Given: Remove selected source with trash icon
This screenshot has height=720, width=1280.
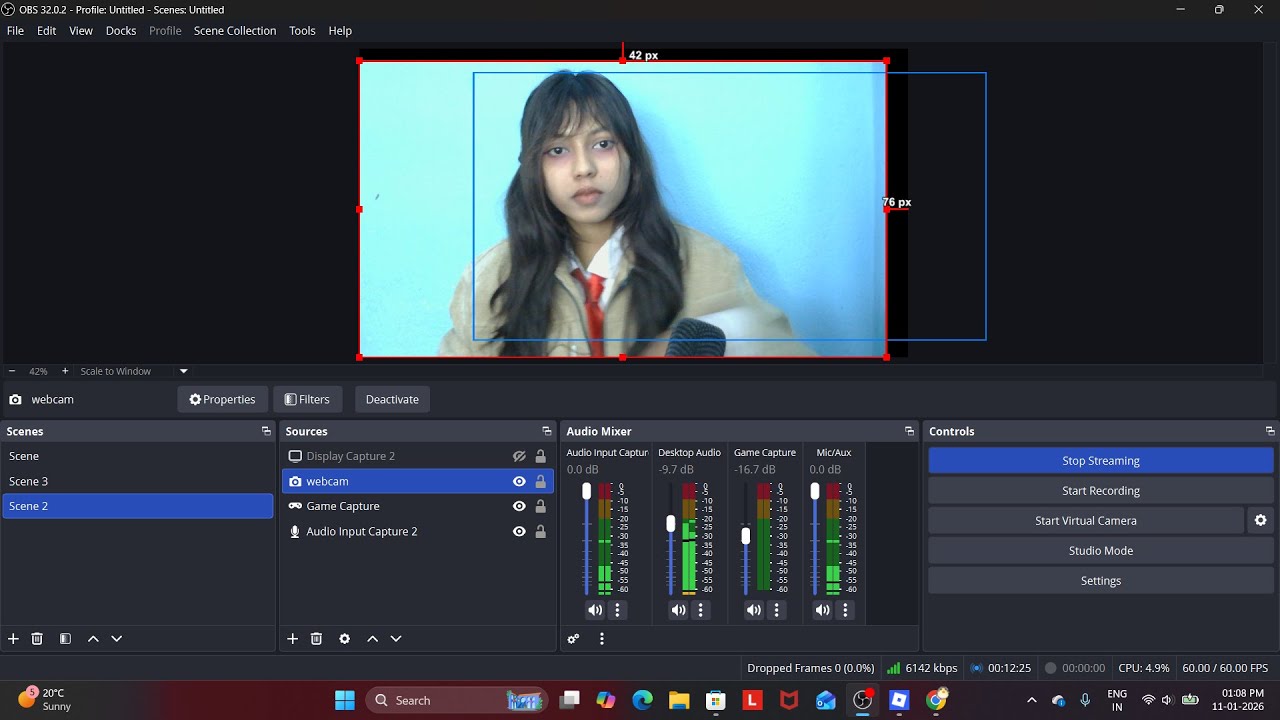Looking at the screenshot, I should [316, 639].
